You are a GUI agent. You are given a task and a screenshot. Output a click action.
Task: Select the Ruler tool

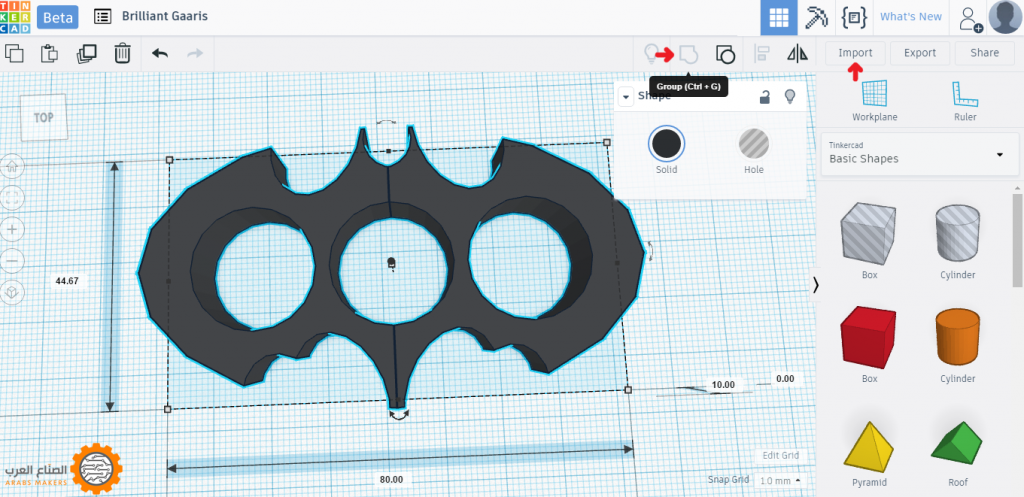[x=965, y=101]
